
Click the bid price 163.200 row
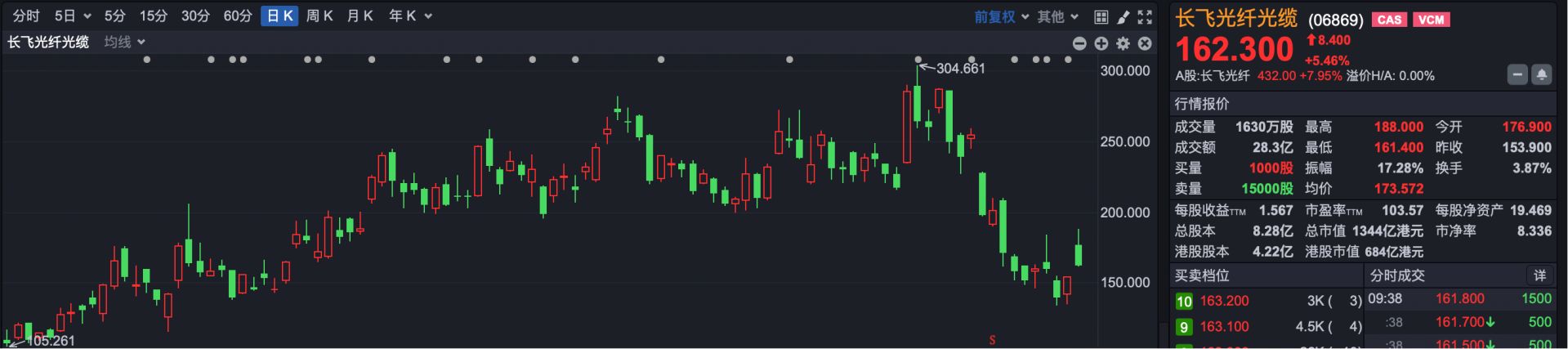coord(1268,302)
